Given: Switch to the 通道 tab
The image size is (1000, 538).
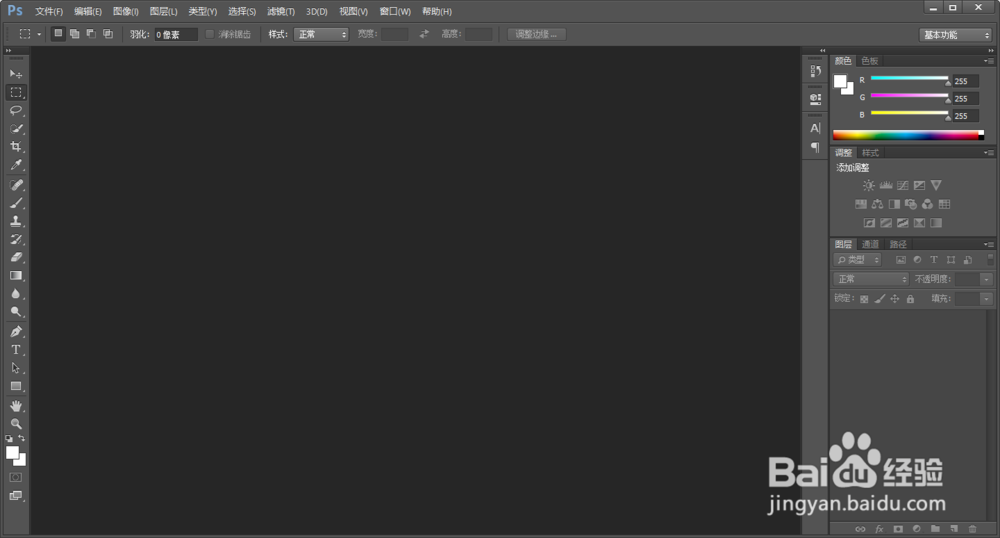Looking at the screenshot, I should coord(870,245).
